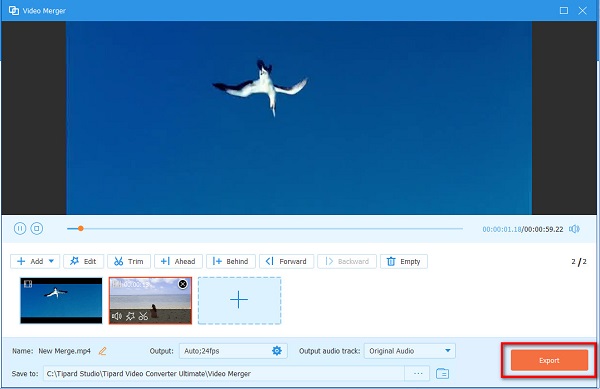
Task: Click the plus placeholder to add clip
Action: 240,301
